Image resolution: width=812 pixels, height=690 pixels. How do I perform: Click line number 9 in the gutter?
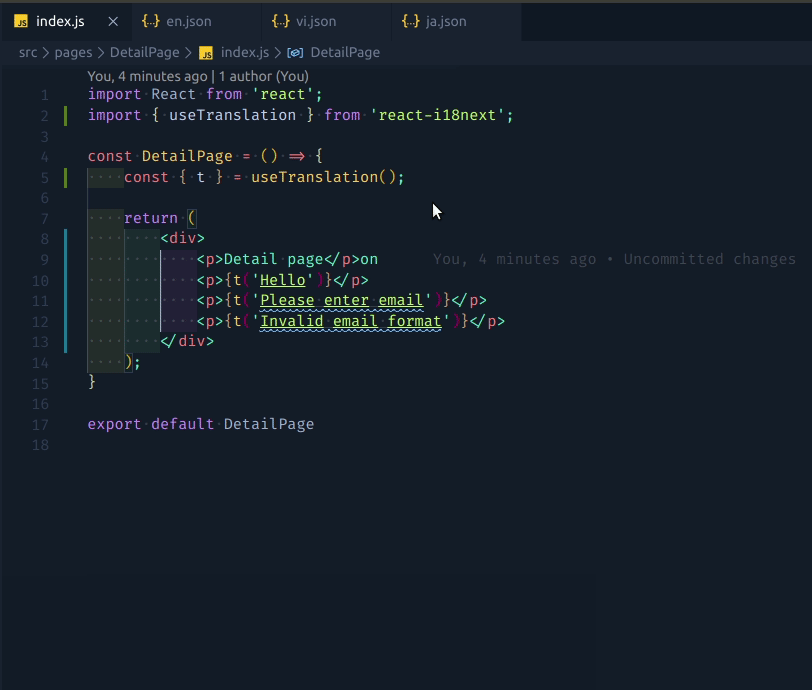pyautogui.click(x=44, y=259)
